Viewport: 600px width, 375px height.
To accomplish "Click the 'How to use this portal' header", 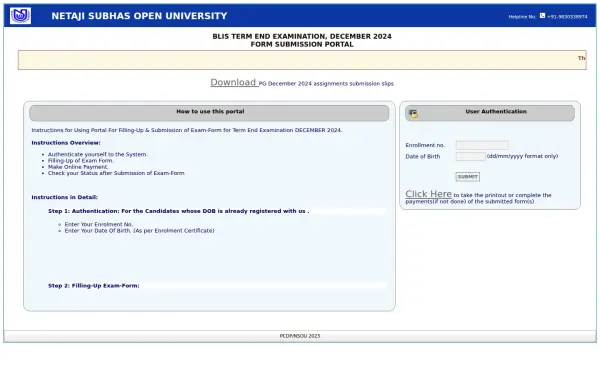I will (209, 113).
